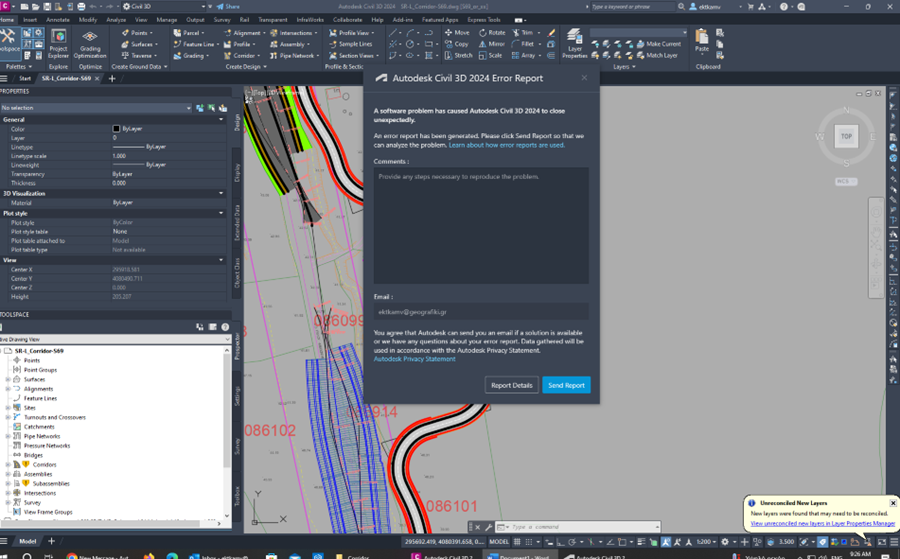
Task: Expand Surfaces node in Prospector tree
Action: click(8, 379)
